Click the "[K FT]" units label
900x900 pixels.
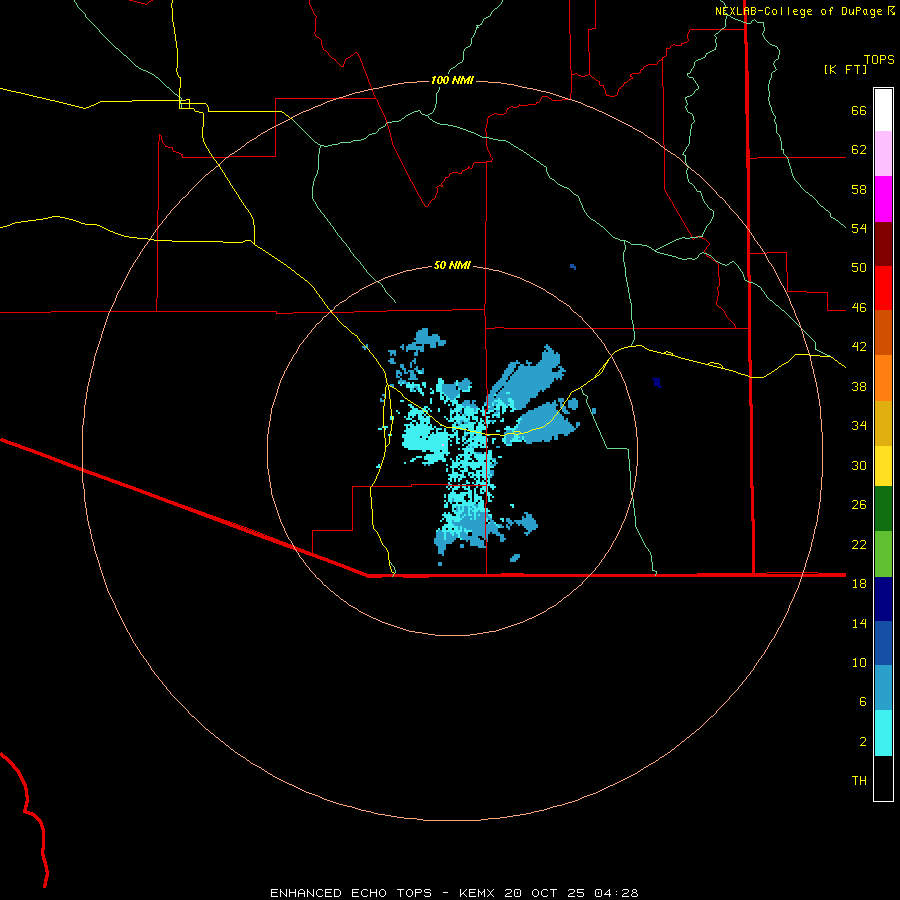point(845,70)
